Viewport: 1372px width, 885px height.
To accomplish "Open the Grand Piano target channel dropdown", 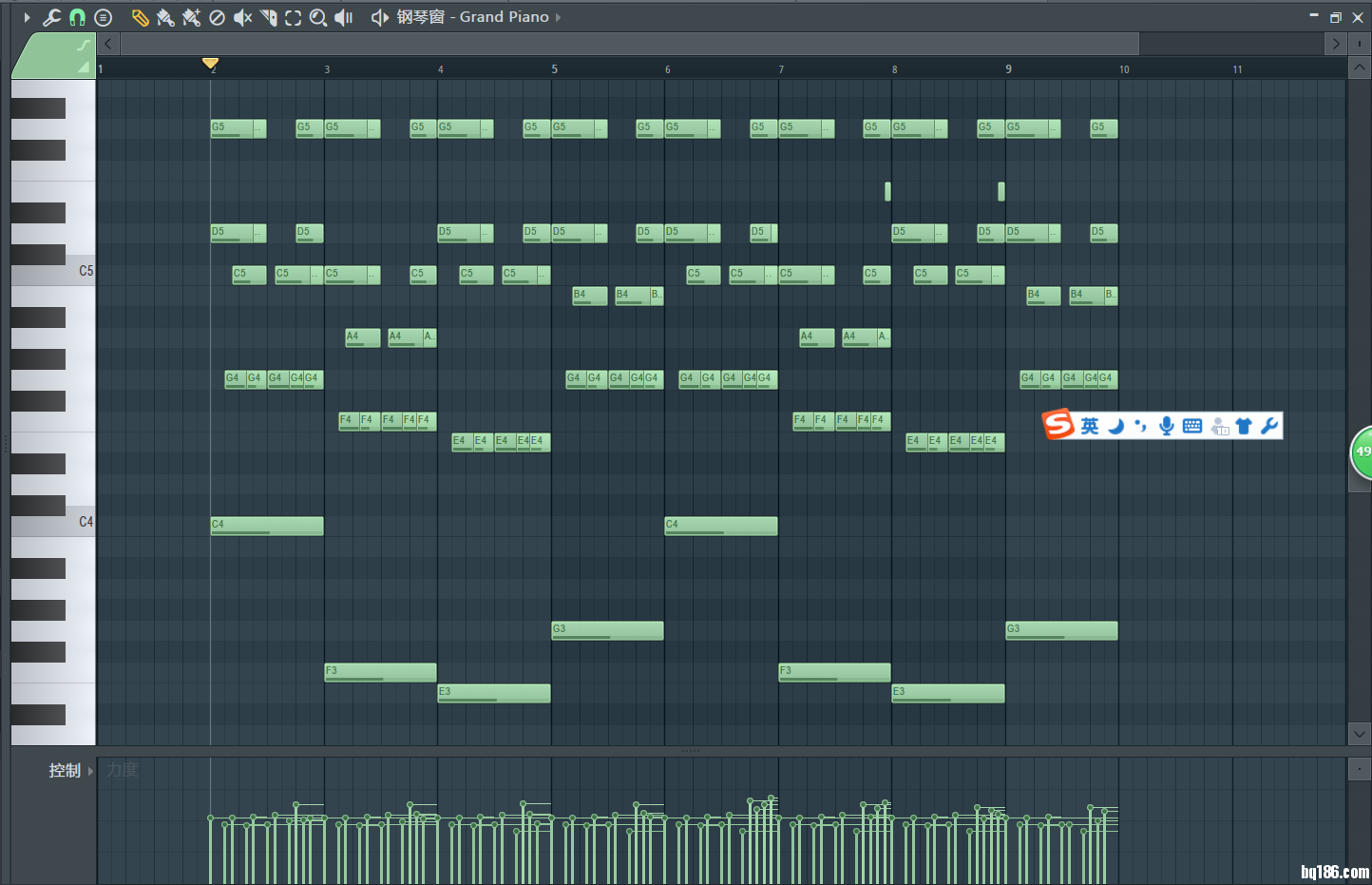I will point(558,17).
